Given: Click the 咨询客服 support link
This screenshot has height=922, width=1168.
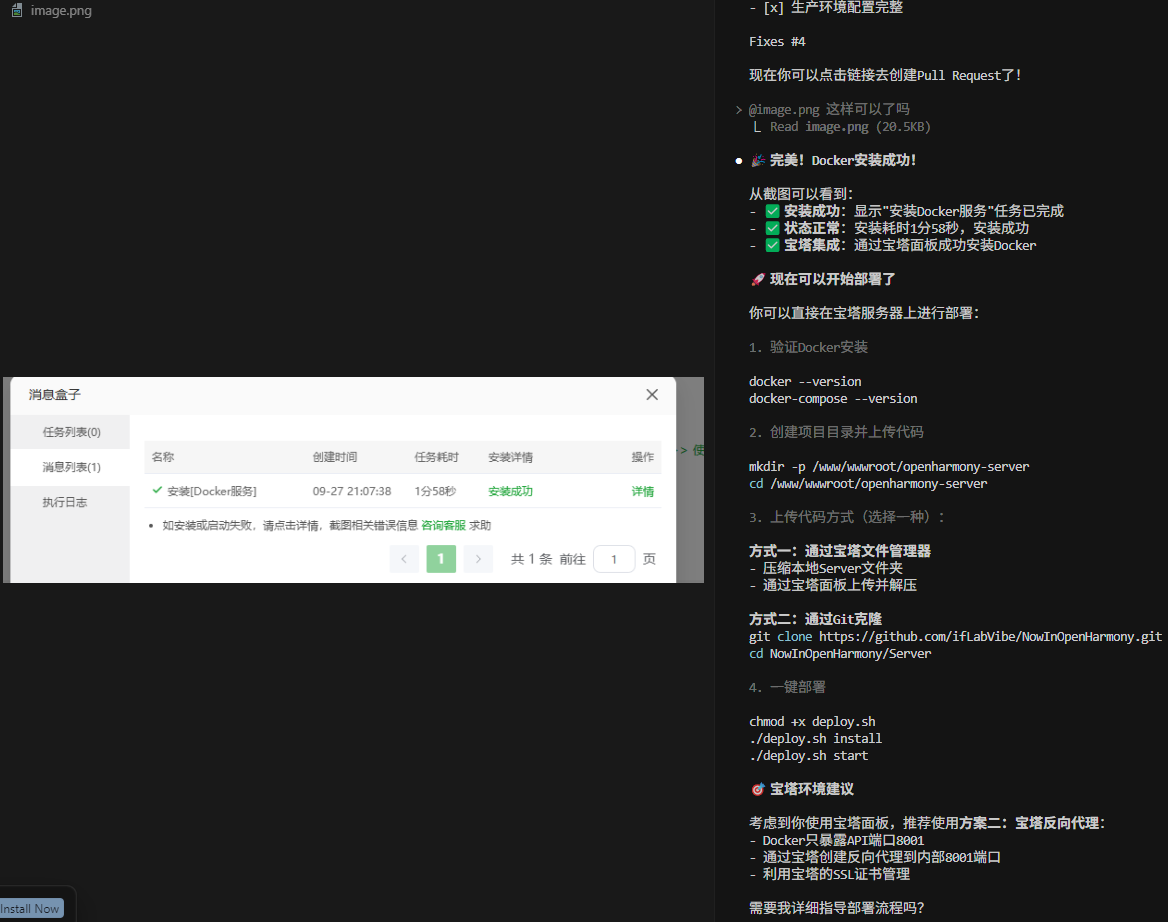Looking at the screenshot, I should pyautogui.click(x=443, y=525).
